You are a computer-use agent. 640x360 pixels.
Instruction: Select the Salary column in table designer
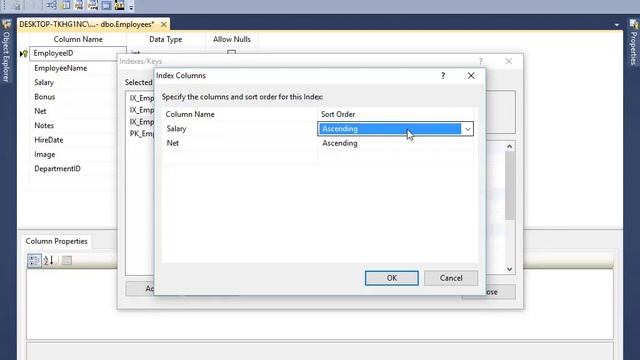pyautogui.click(x=44, y=82)
